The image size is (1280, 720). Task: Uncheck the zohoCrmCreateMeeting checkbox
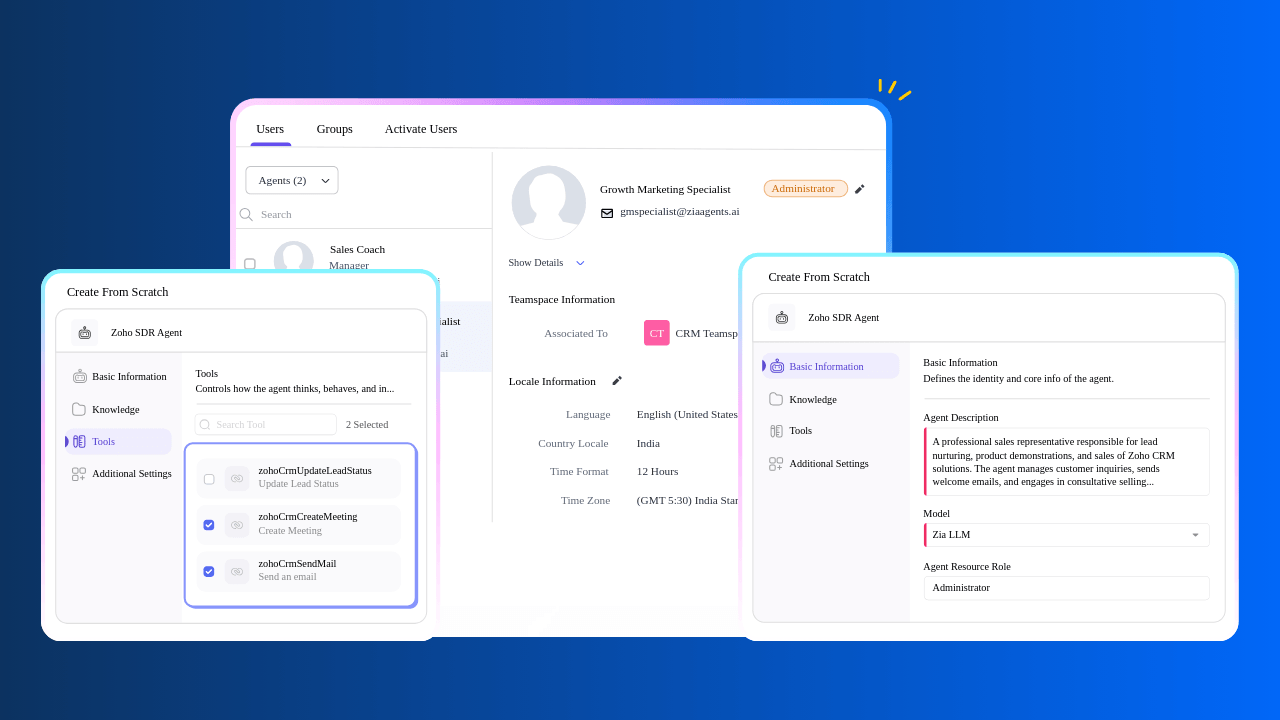(209, 525)
